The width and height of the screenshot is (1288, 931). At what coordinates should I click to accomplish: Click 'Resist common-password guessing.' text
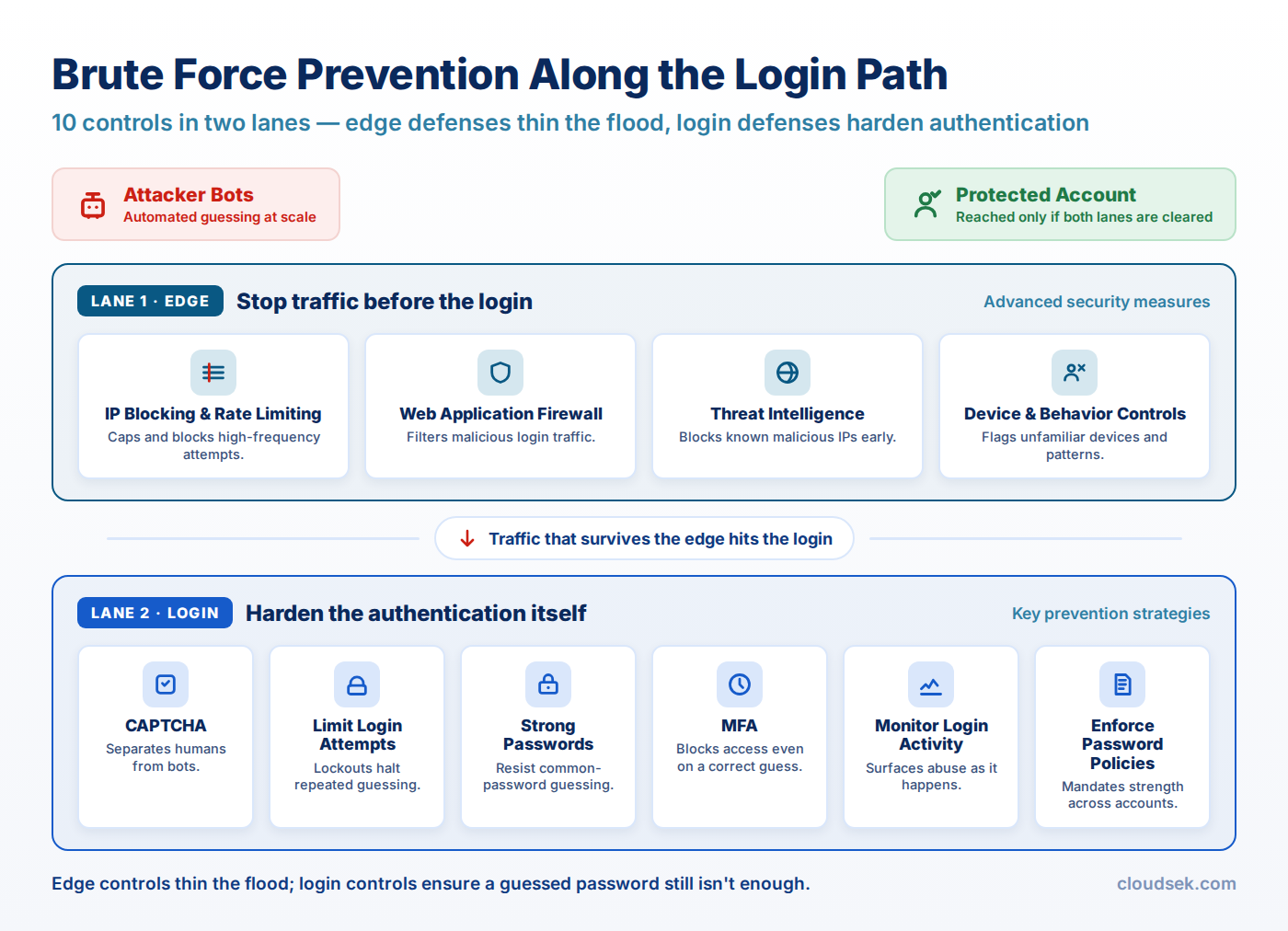click(548, 776)
